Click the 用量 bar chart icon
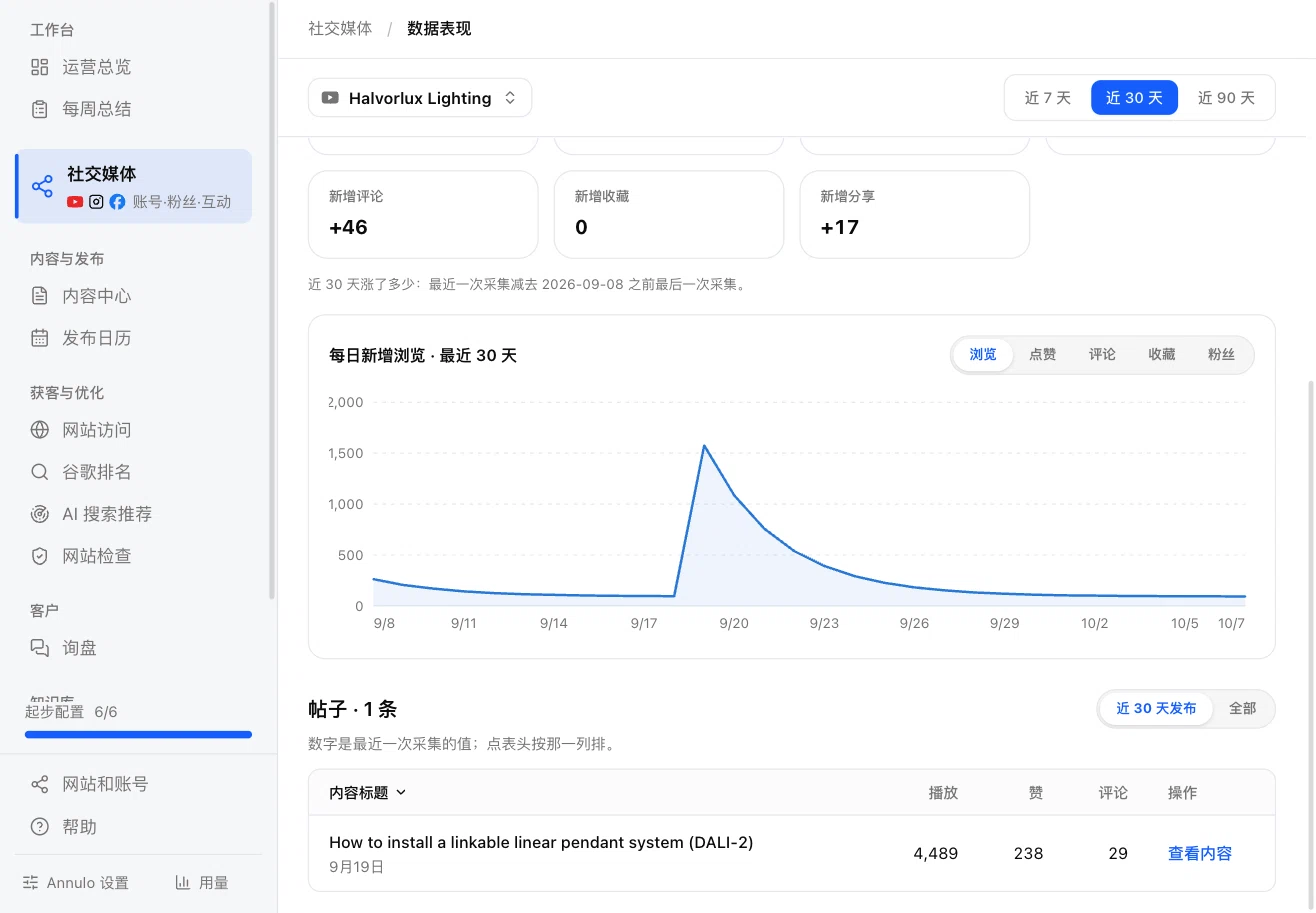 click(183, 883)
